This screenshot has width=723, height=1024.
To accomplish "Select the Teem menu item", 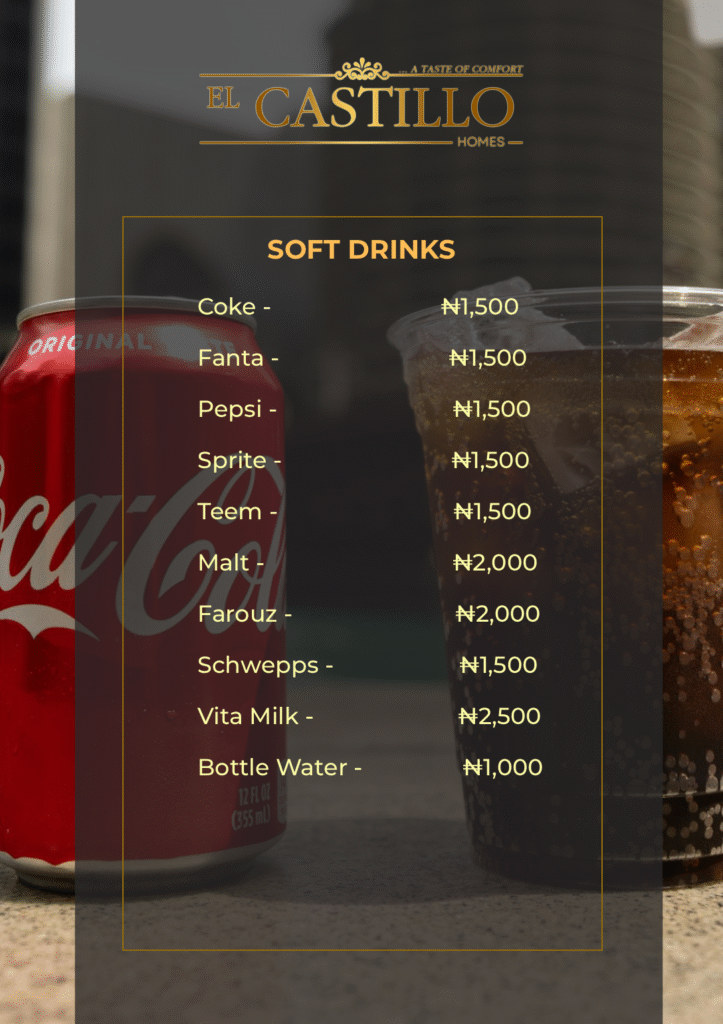I will coord(236,511).
